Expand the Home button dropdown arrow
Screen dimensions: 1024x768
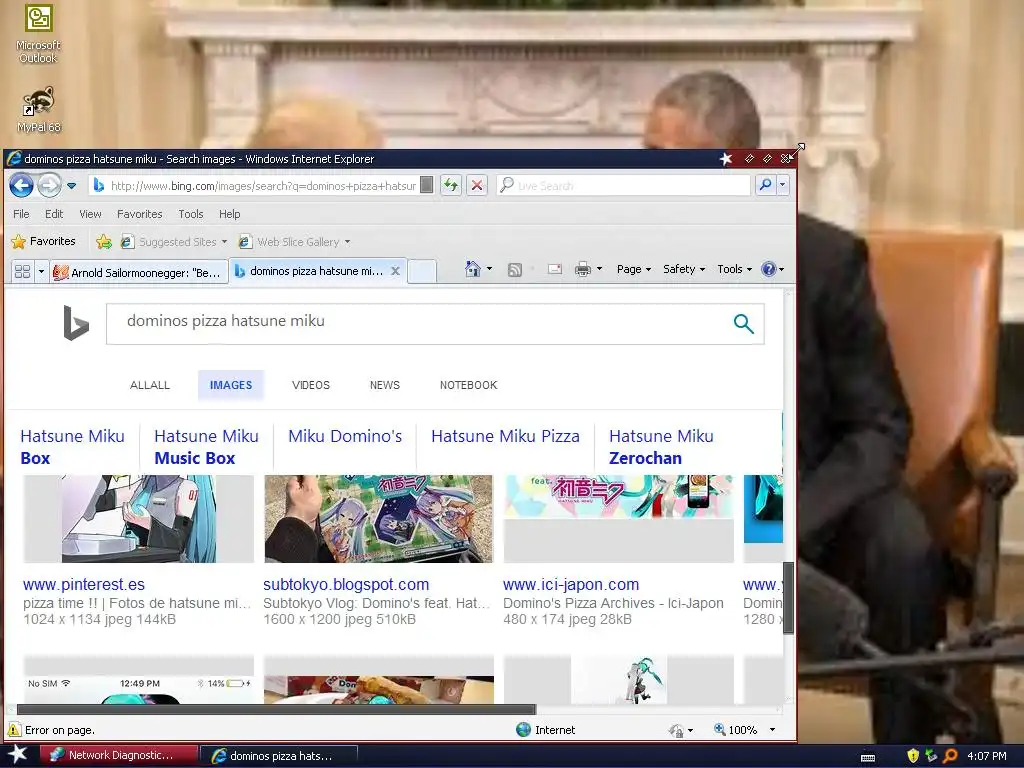(x=489, y=269)
